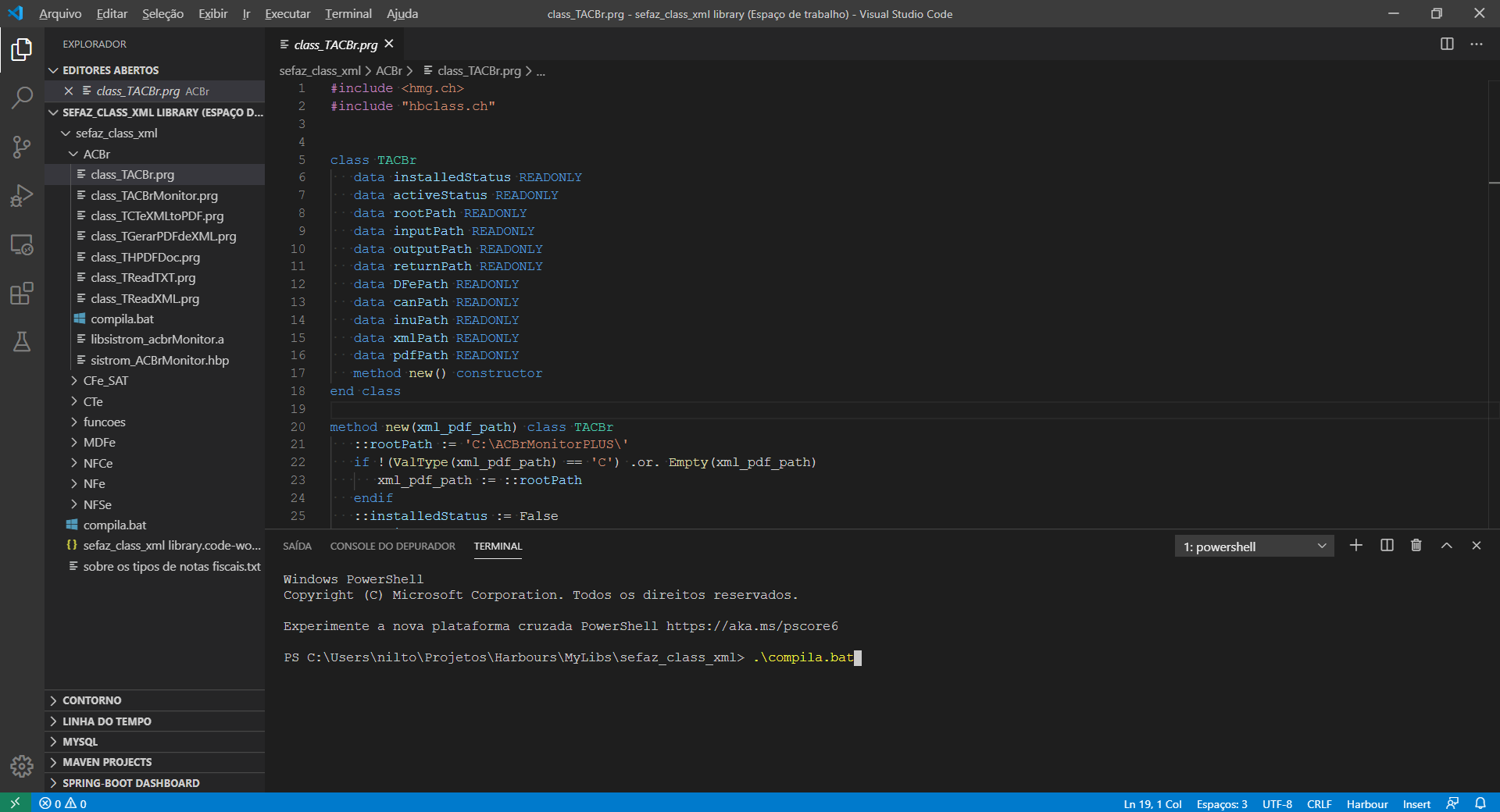
Task: Create a new terminal with plus icon
Action: tap(1356, 546)
